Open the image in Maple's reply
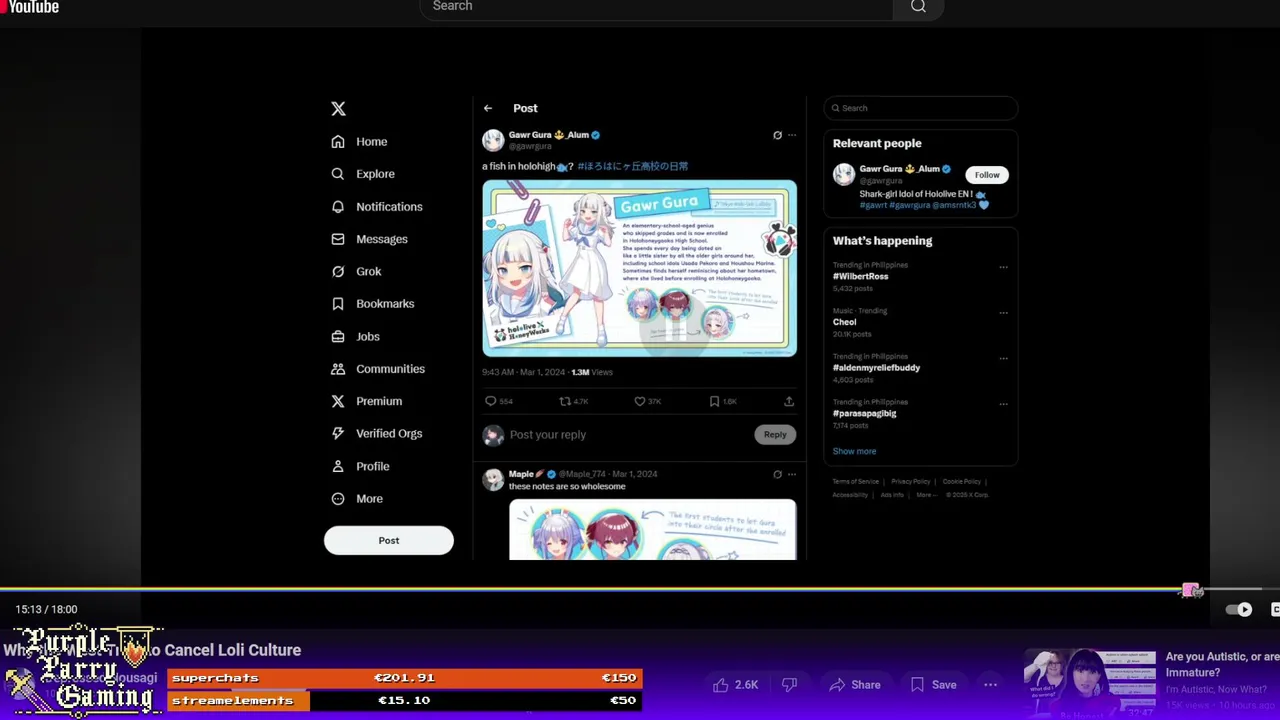 [652, 530]
